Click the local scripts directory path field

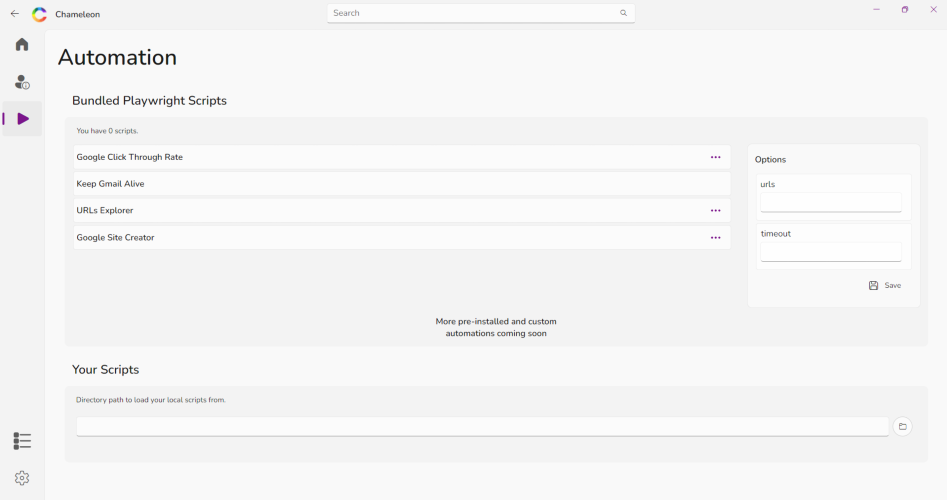pyautogui.click(x=483, y=426)
